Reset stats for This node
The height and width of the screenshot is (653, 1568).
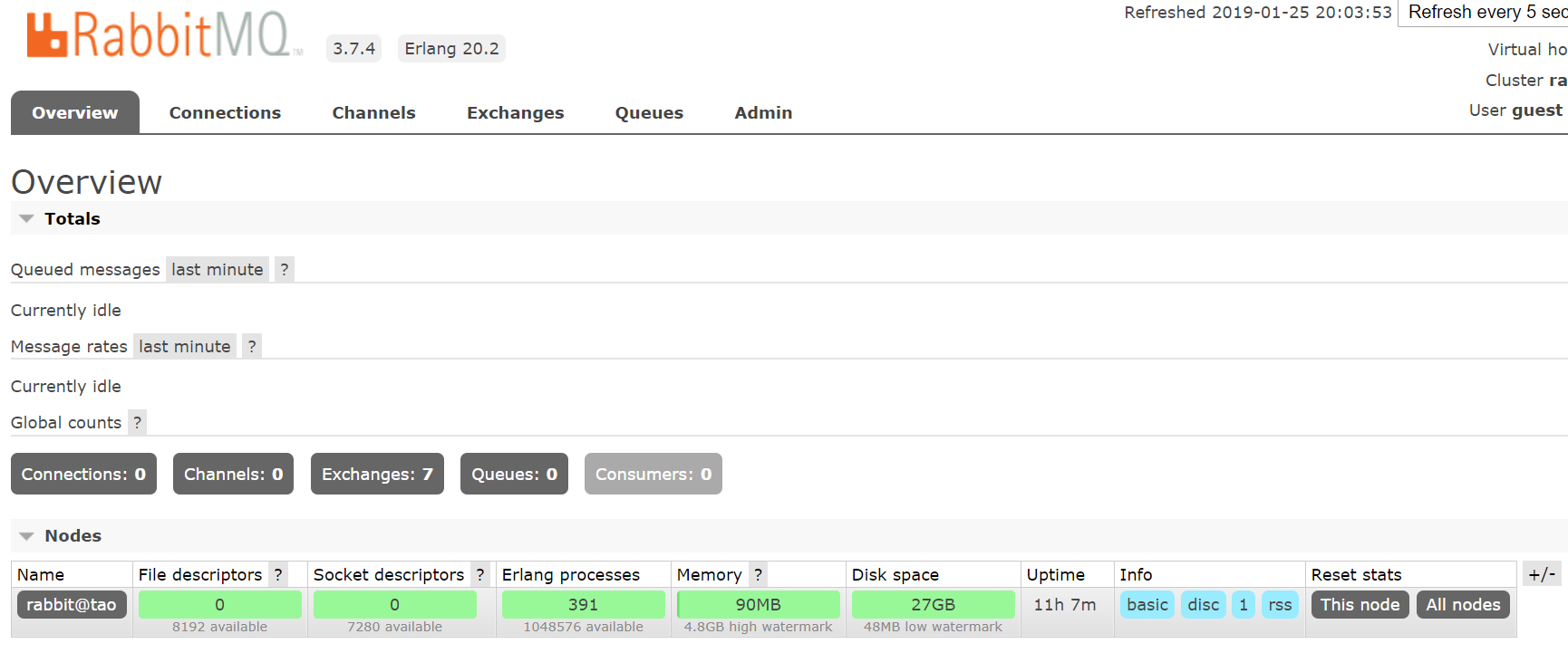pos(1360,604)
